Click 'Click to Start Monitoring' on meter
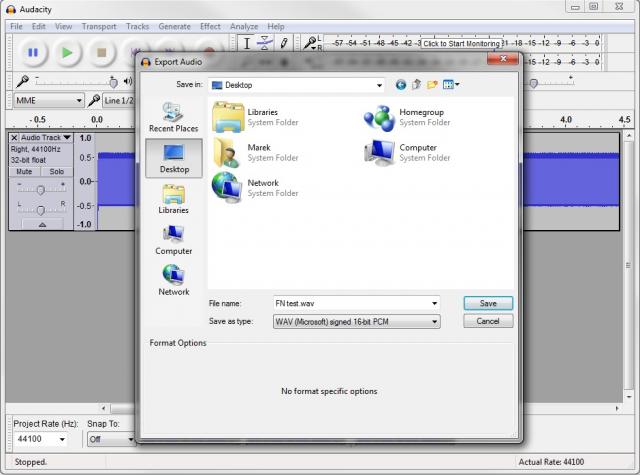The height and width of the screenshot is (475, 640). click(x=461, y=43)
